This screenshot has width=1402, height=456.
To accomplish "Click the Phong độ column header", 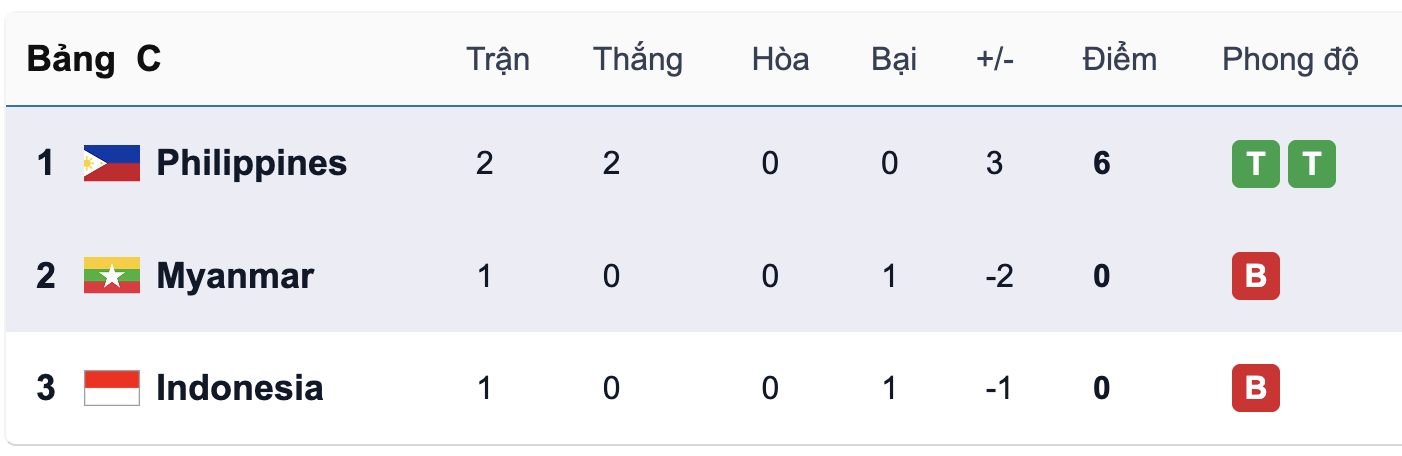I will pos(1290,60).
